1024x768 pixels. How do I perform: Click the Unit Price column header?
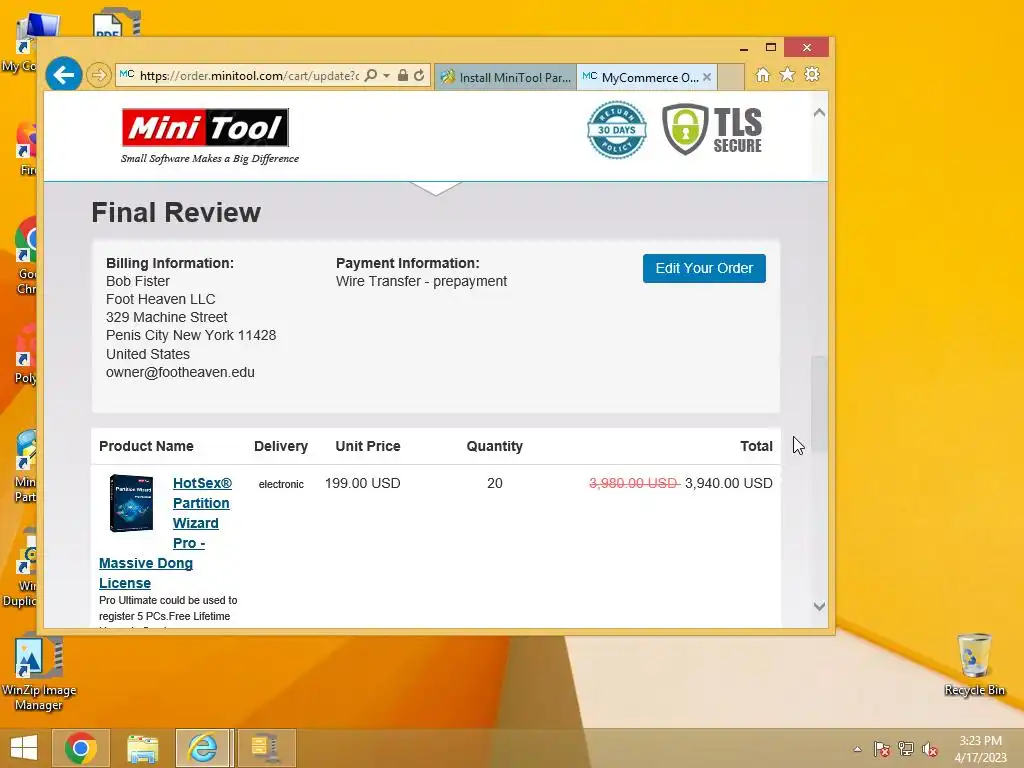(368, 446)
